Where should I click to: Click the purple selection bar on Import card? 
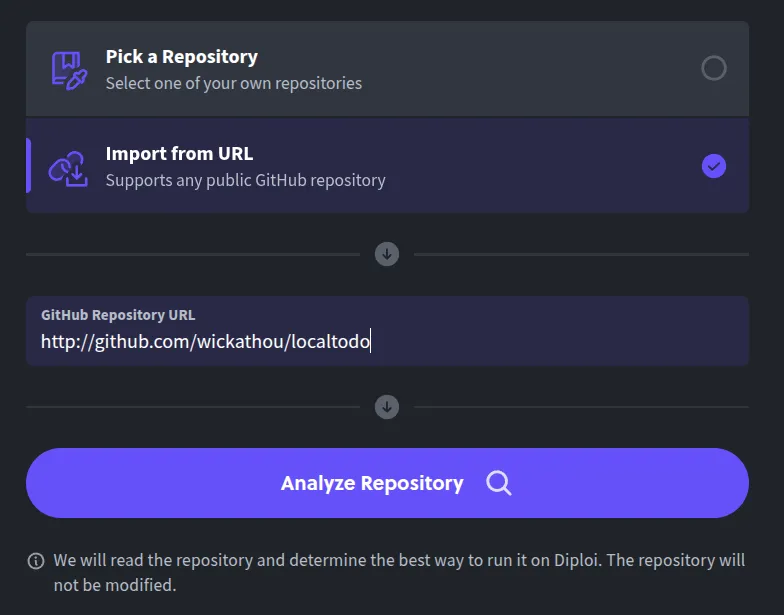[29, 166]
